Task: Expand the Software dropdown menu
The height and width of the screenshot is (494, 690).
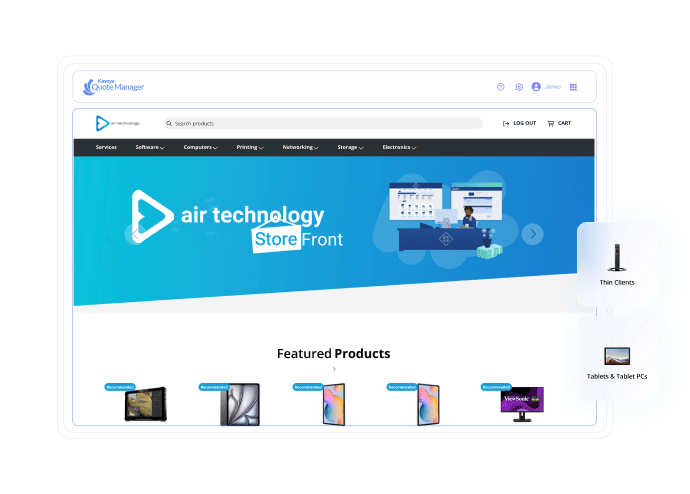Action: pyautogui.click(x=150, y=147)
